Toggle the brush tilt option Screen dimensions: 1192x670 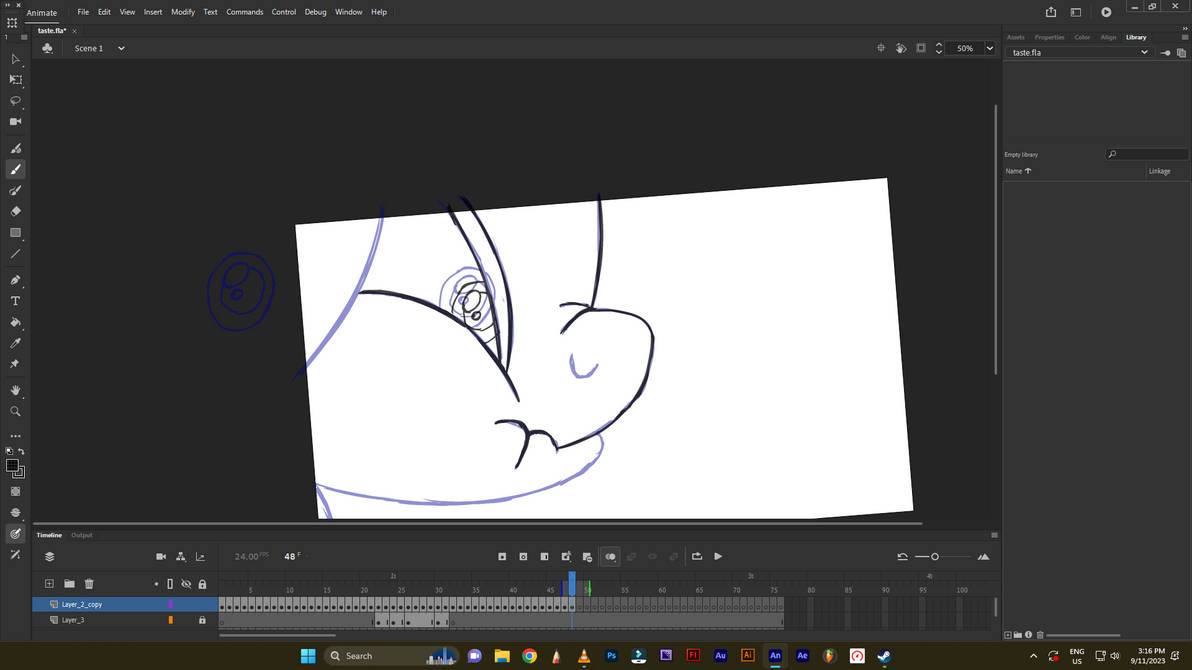15,554
